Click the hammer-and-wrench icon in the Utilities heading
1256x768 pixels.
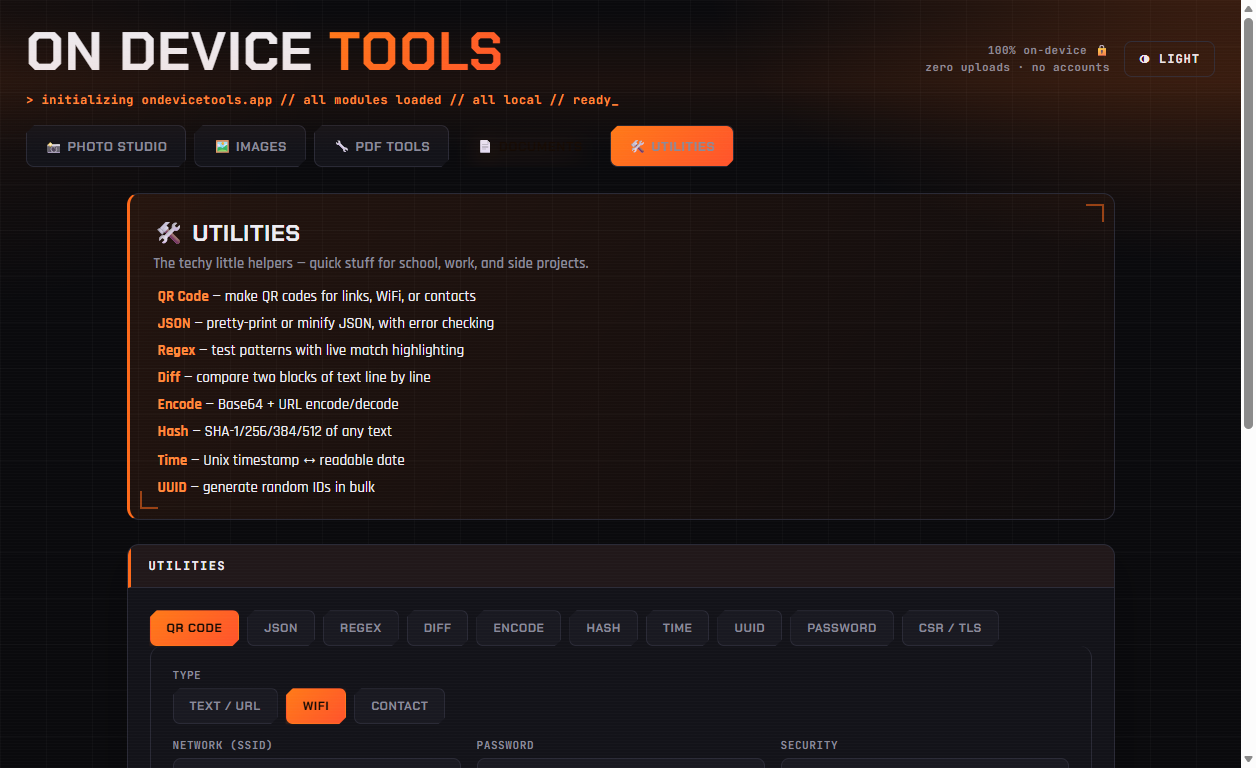point(169,233)
